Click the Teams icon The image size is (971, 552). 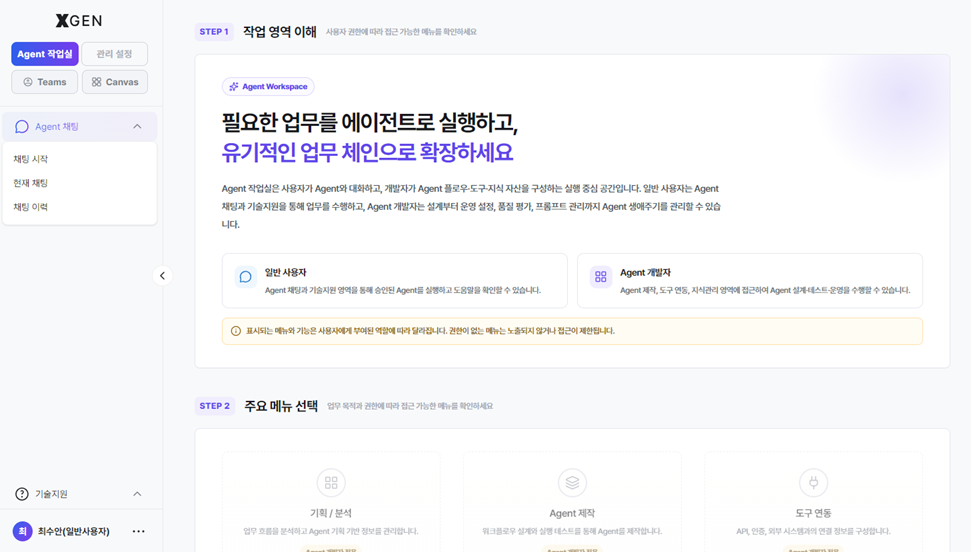28,82
